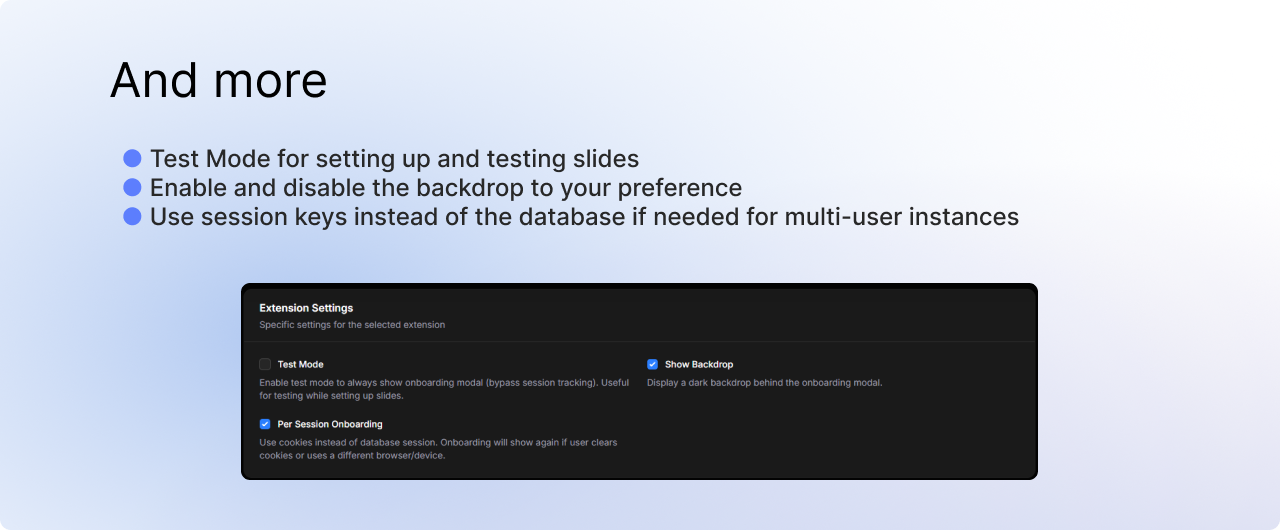Click the 'Per Session Onboarding' option label
The width and height of the screenshot is (1280, 530).
coord(330,425)
